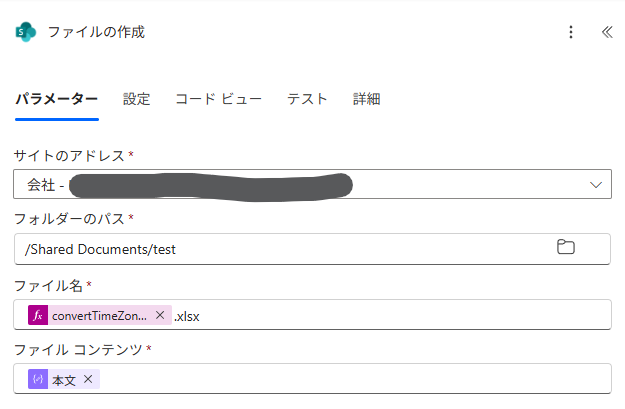Select the パラメーター tab
The height and width of the screenshot is (409, 625).
[56, 99]
